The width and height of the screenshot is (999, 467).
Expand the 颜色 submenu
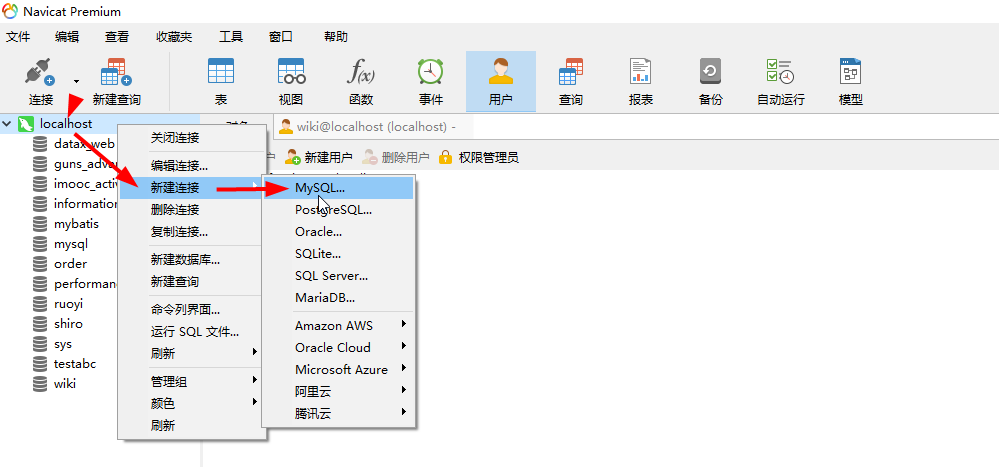[192, 404]
